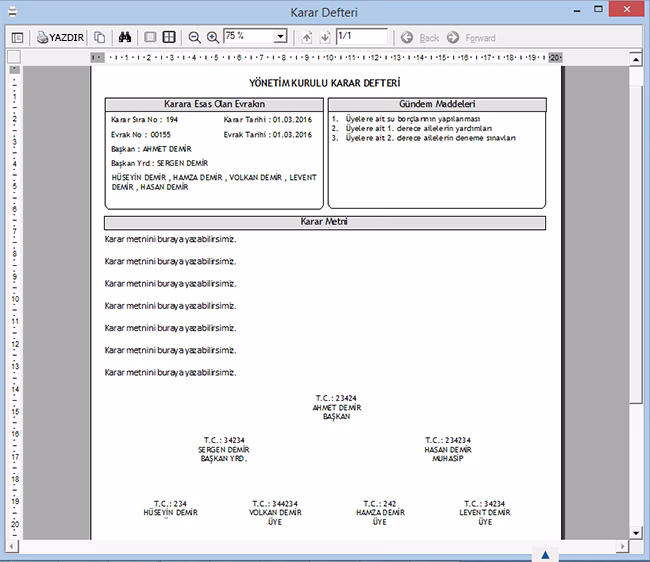Click the Gündem Maddeleri header

pyautogui.click(x=437, y=104)
